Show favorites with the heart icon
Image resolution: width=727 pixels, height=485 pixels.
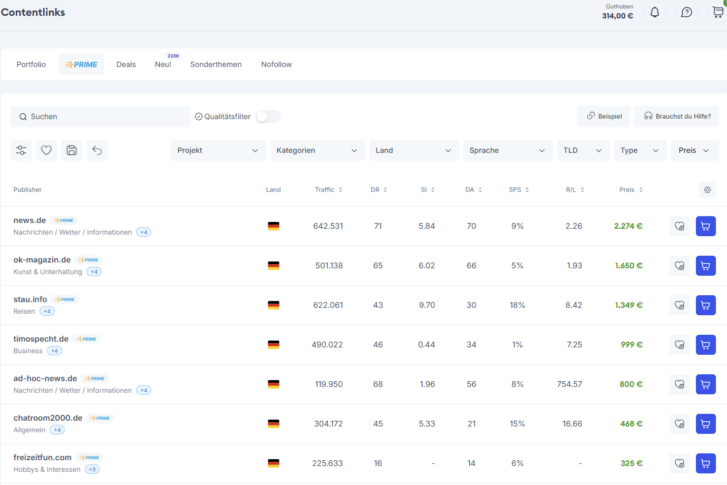46,150
